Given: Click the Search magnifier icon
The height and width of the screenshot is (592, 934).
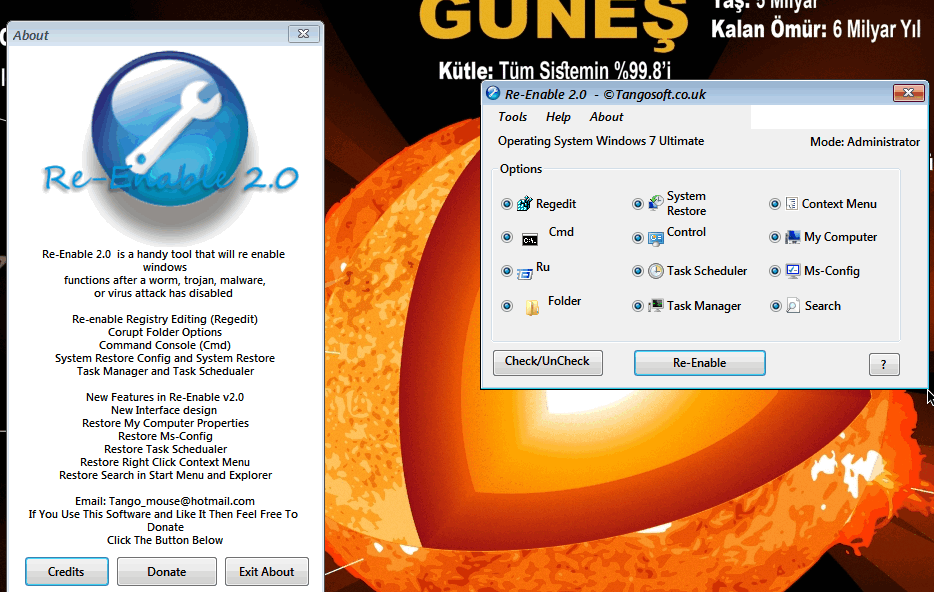Looking at the screenshot, I should click(x=792, y=306).
